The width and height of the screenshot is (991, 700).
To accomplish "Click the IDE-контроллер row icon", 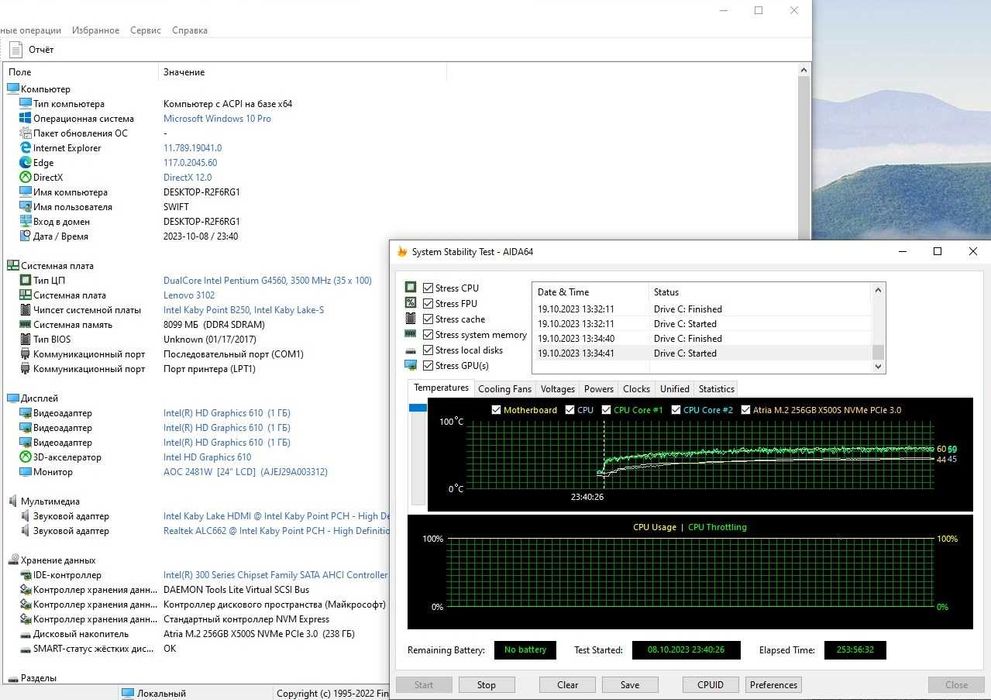I will (x=25, y=575).
